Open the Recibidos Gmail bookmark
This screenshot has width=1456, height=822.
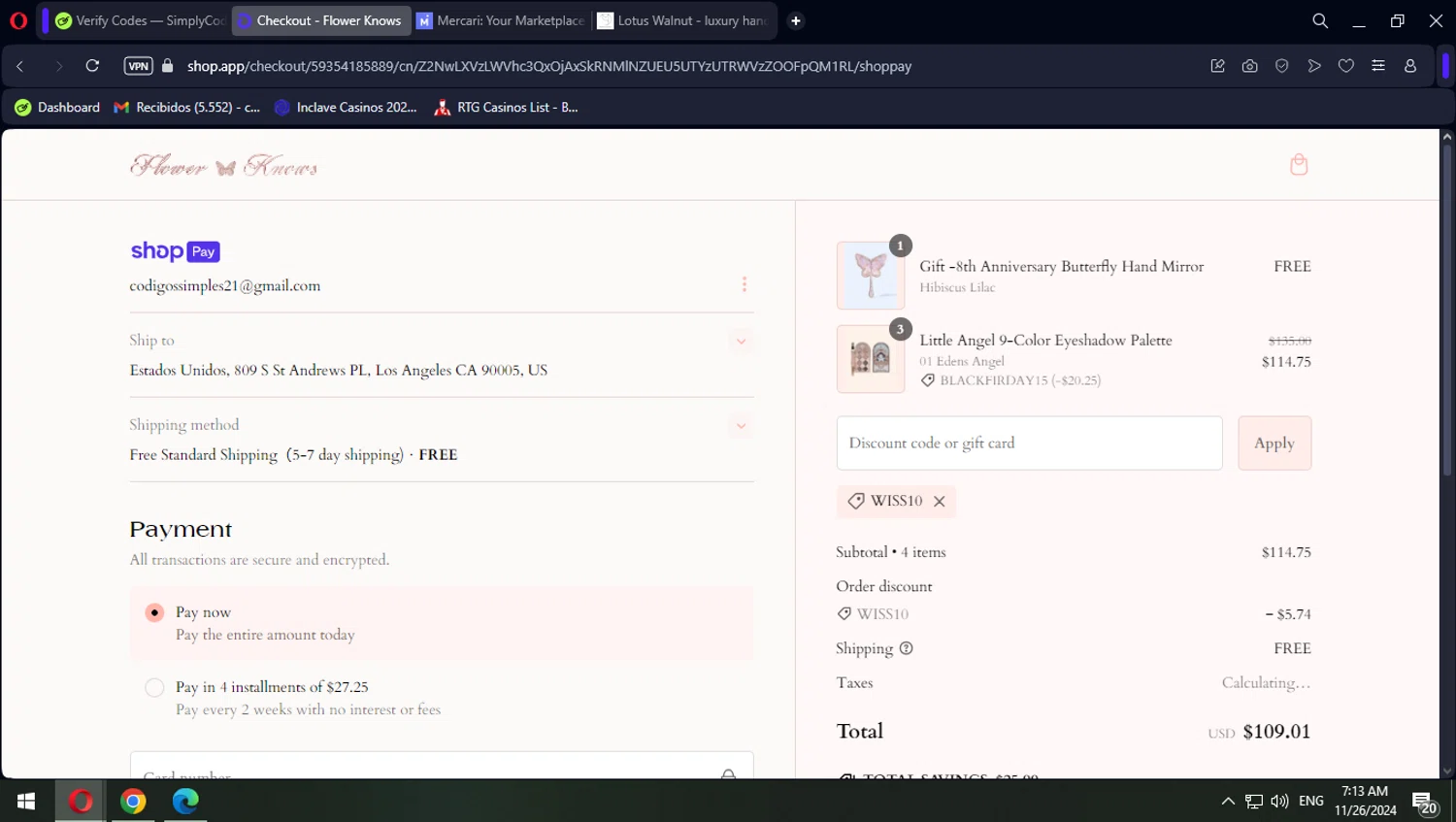[187, 108]
